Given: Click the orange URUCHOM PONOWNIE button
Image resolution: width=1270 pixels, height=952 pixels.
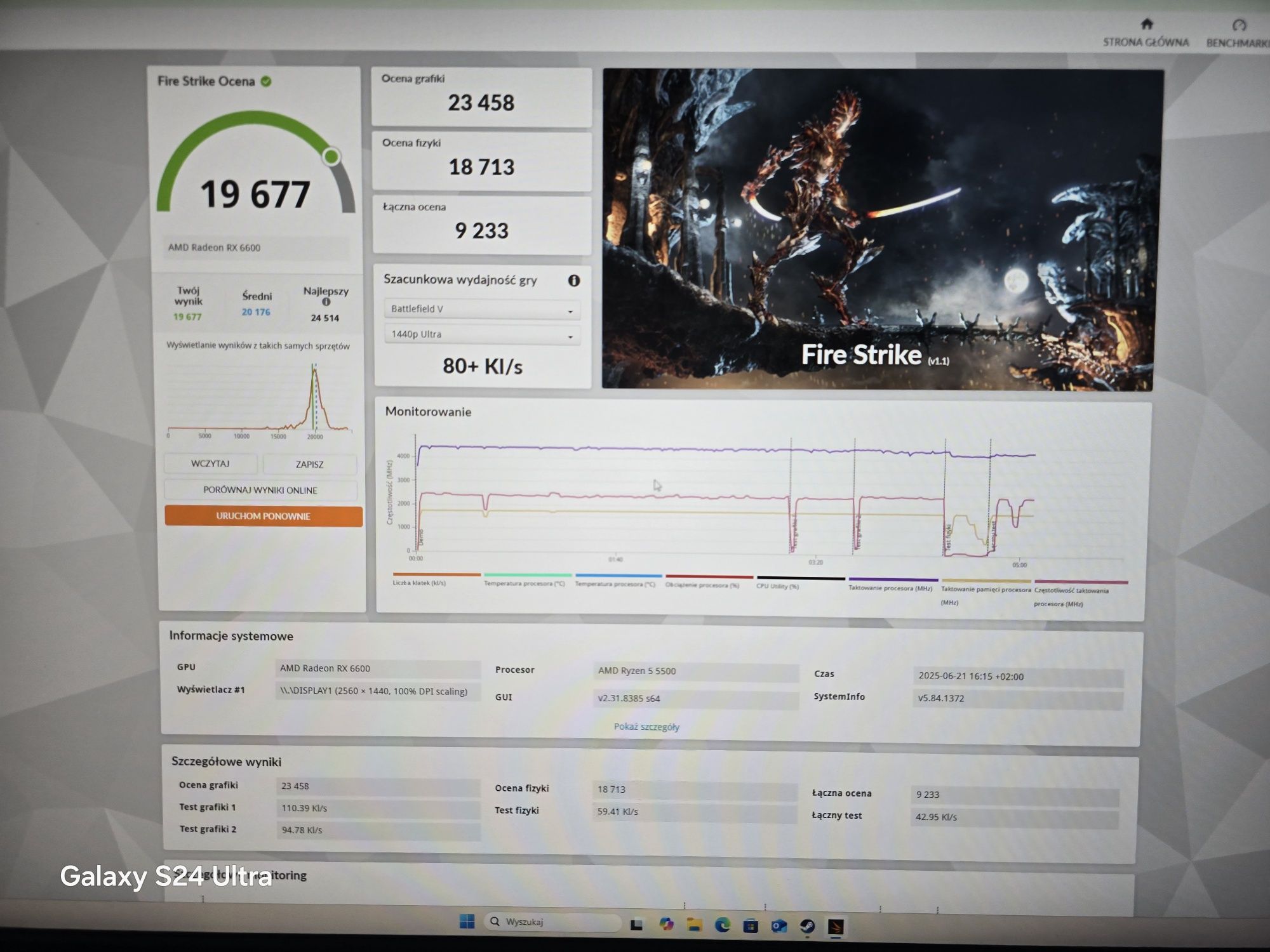Looking at the screenshot, I should pyautogui.click(x=264, y=516).
